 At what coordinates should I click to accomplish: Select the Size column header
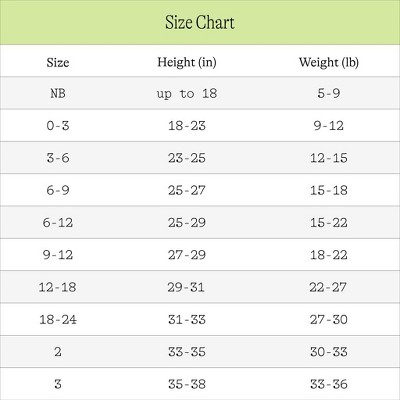[x=58, y=63]
